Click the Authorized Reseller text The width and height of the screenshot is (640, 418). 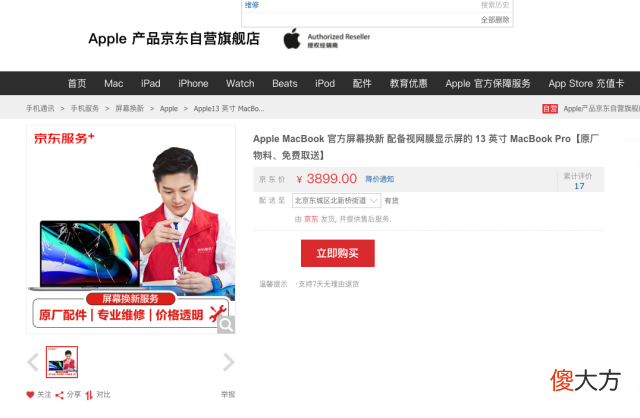pos(339,37)
